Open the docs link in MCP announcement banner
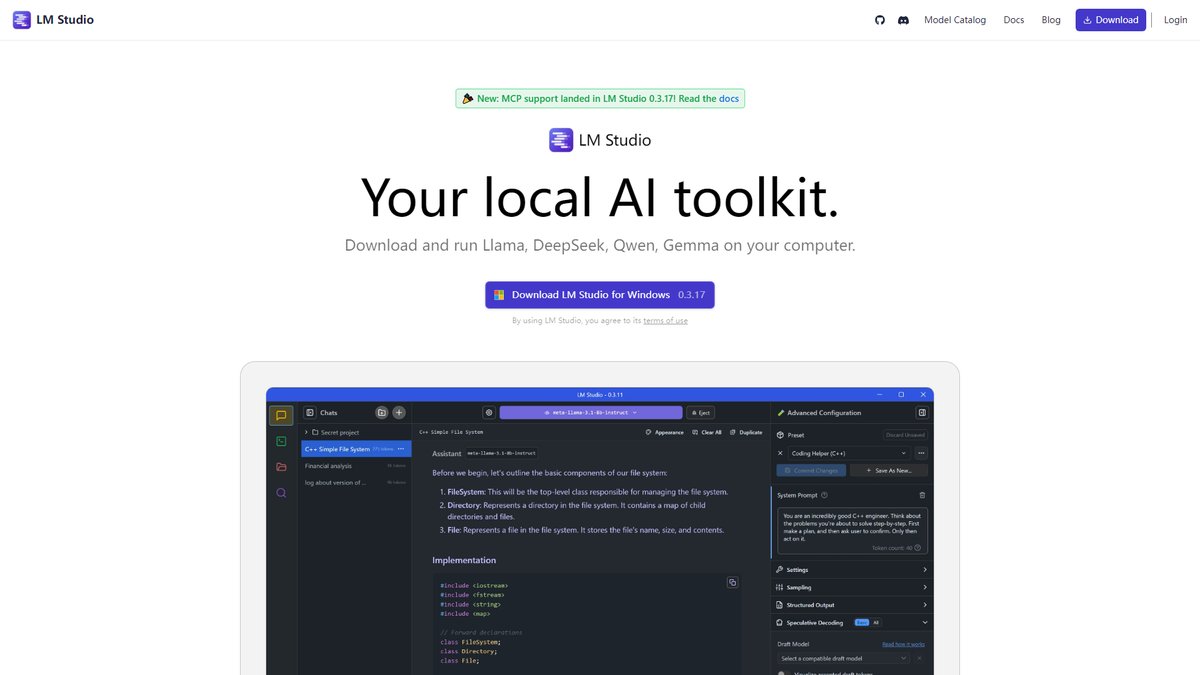This screenshot has width=1200, height=675. [x=729, y=99]
